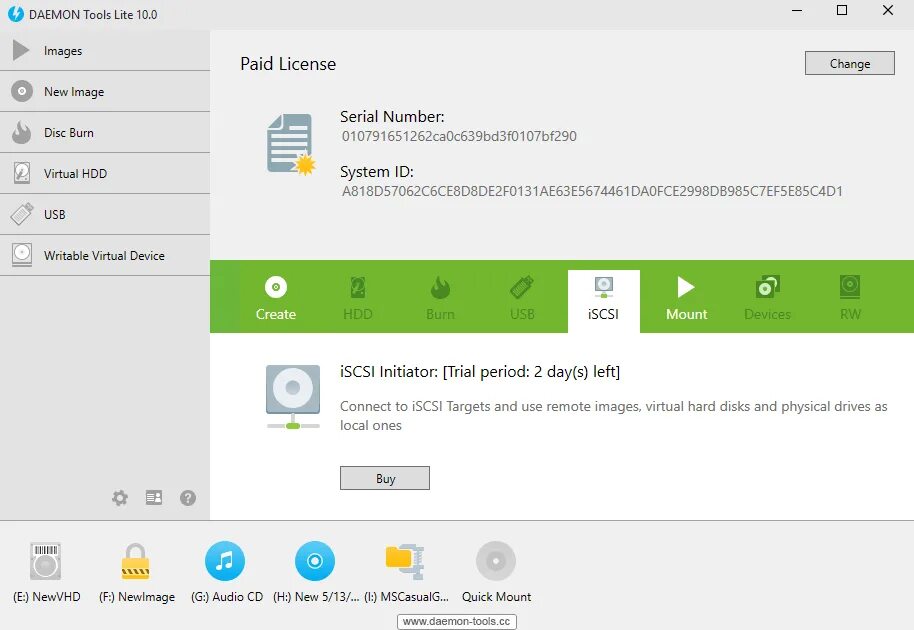Select the System ID value text
This screenshot has width=914, height=630.
[592, 191]
